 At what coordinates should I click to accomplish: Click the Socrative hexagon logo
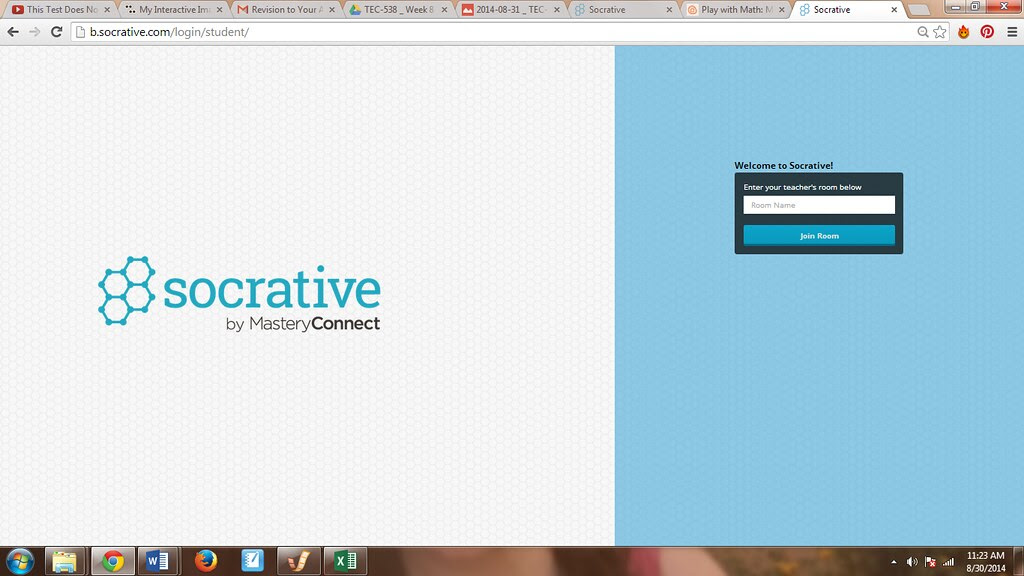[127, 291]
